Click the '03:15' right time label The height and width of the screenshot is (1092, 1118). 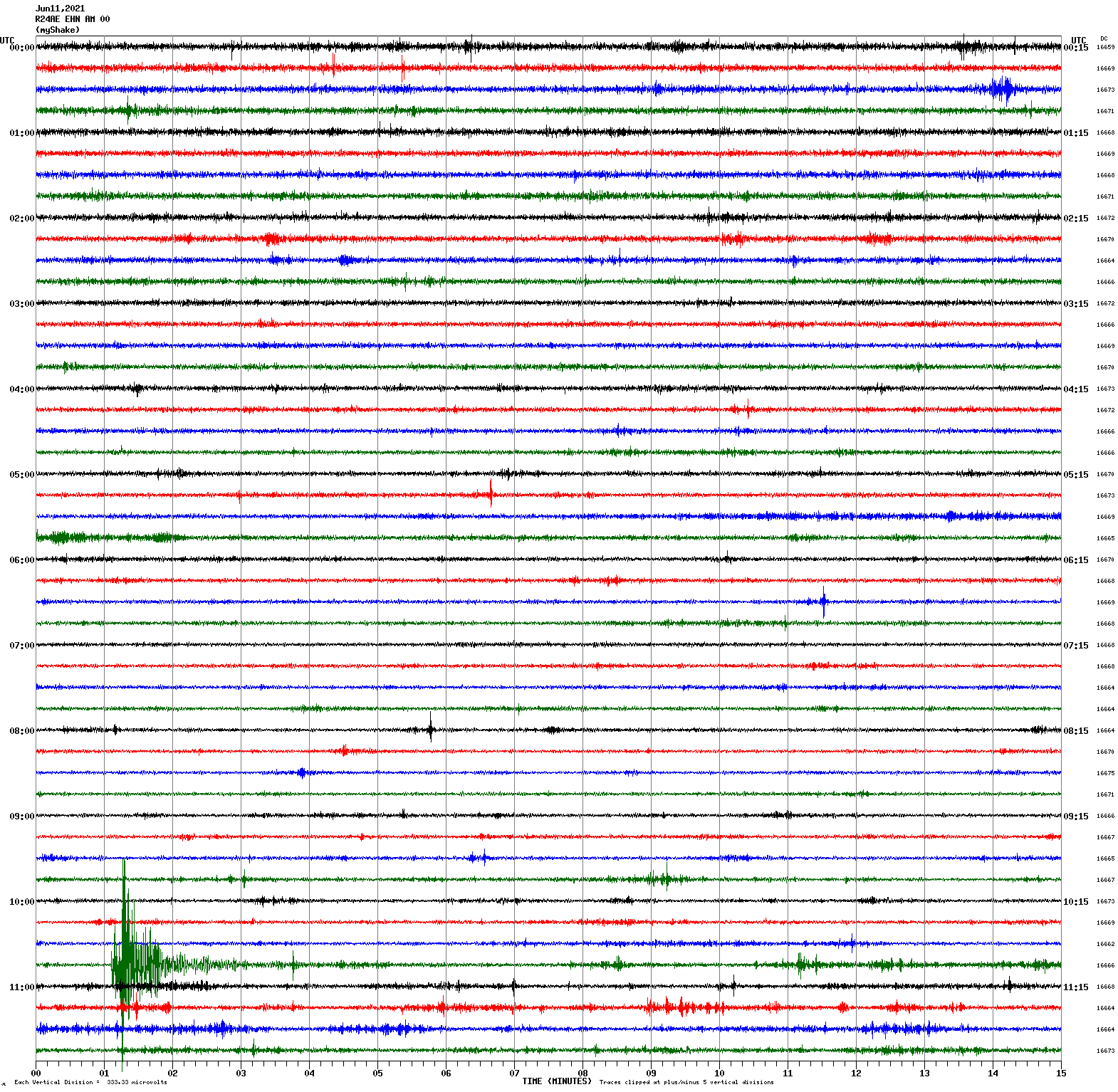point(1076,304)
